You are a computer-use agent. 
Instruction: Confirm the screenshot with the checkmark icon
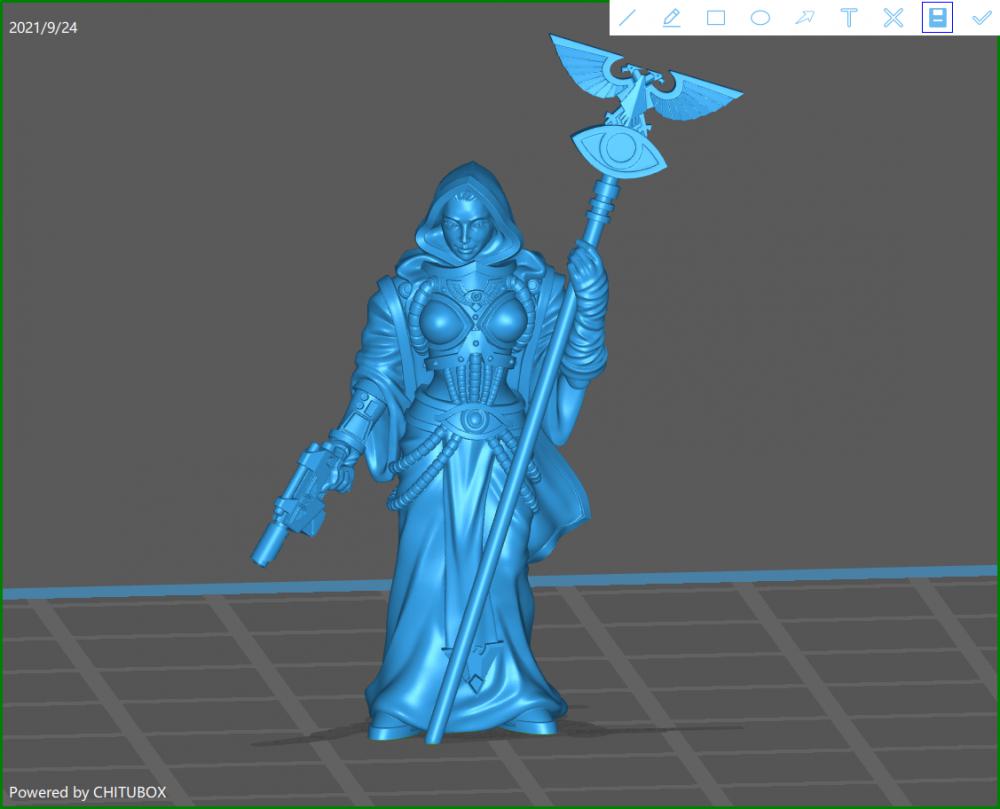point(982,18)
